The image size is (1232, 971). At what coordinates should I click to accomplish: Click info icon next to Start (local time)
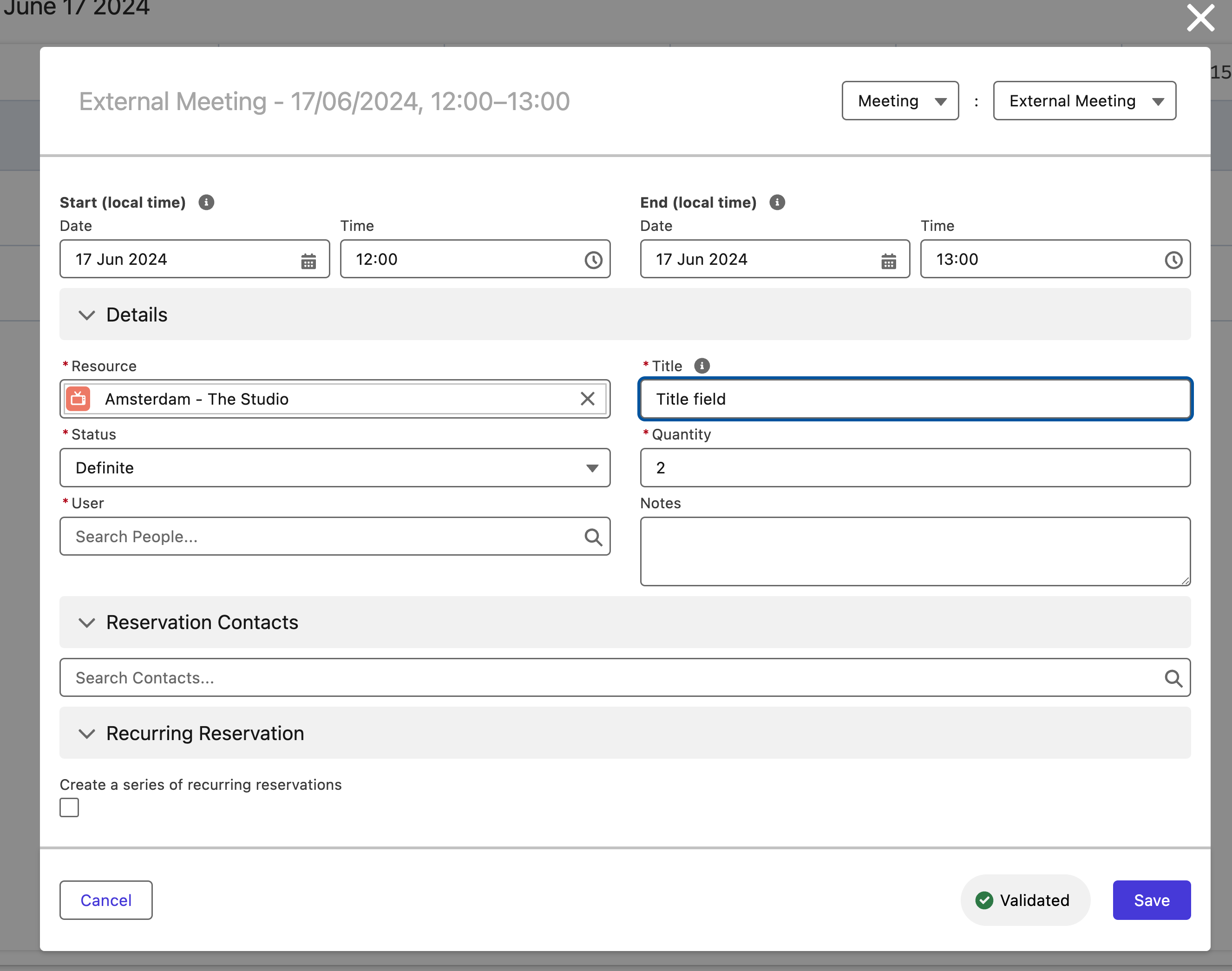coord(206,203)
